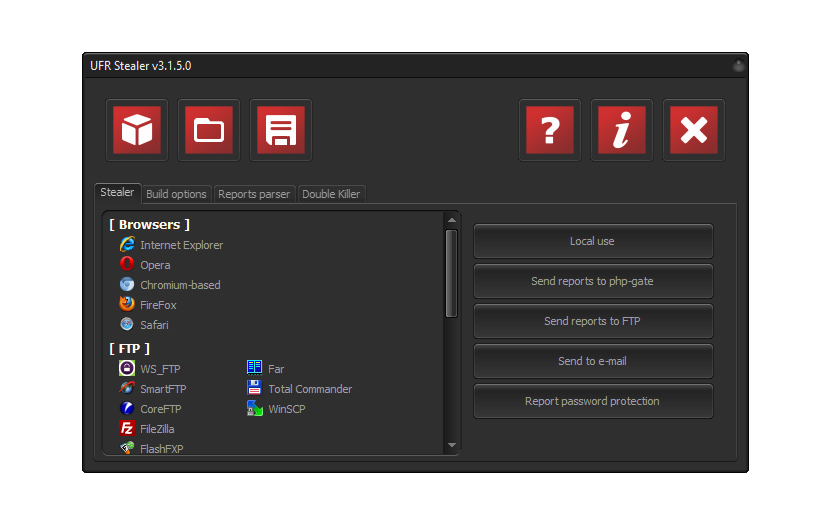Select the Opera icon in Browsers

[x=127, y=264]
